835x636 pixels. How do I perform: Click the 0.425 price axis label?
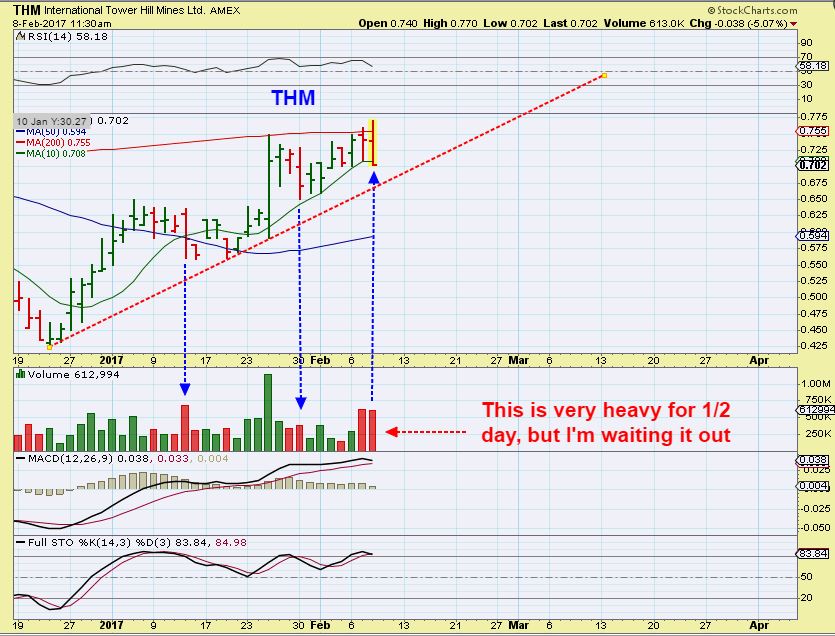click(815, 346)
